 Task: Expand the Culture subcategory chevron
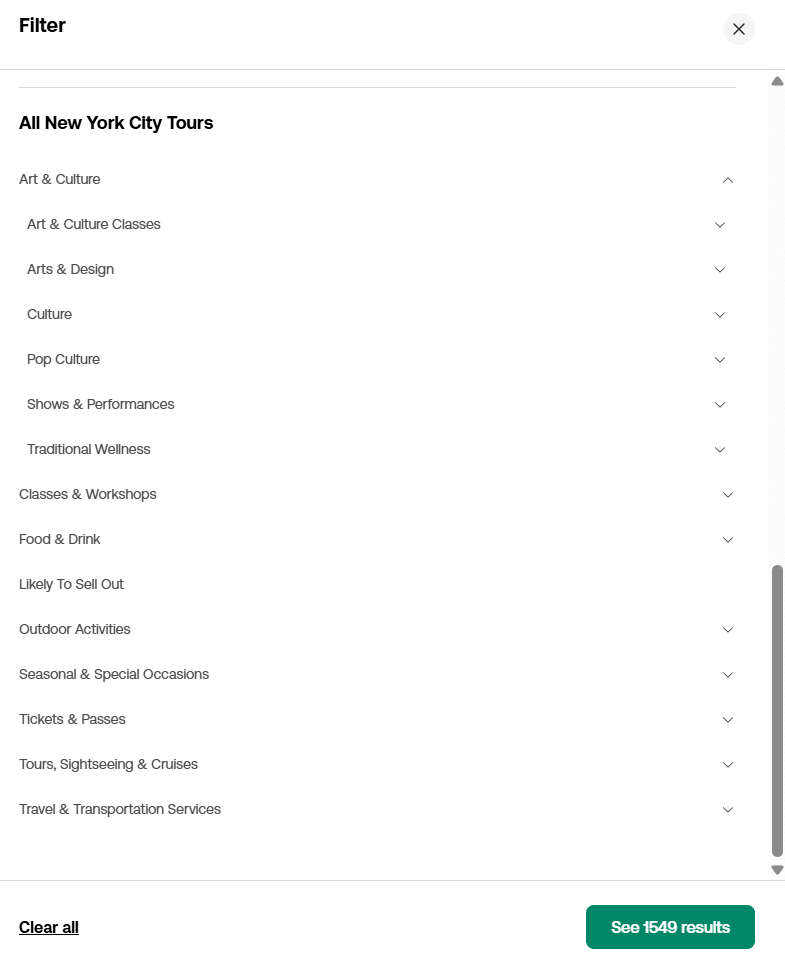[x=720, y=315]
